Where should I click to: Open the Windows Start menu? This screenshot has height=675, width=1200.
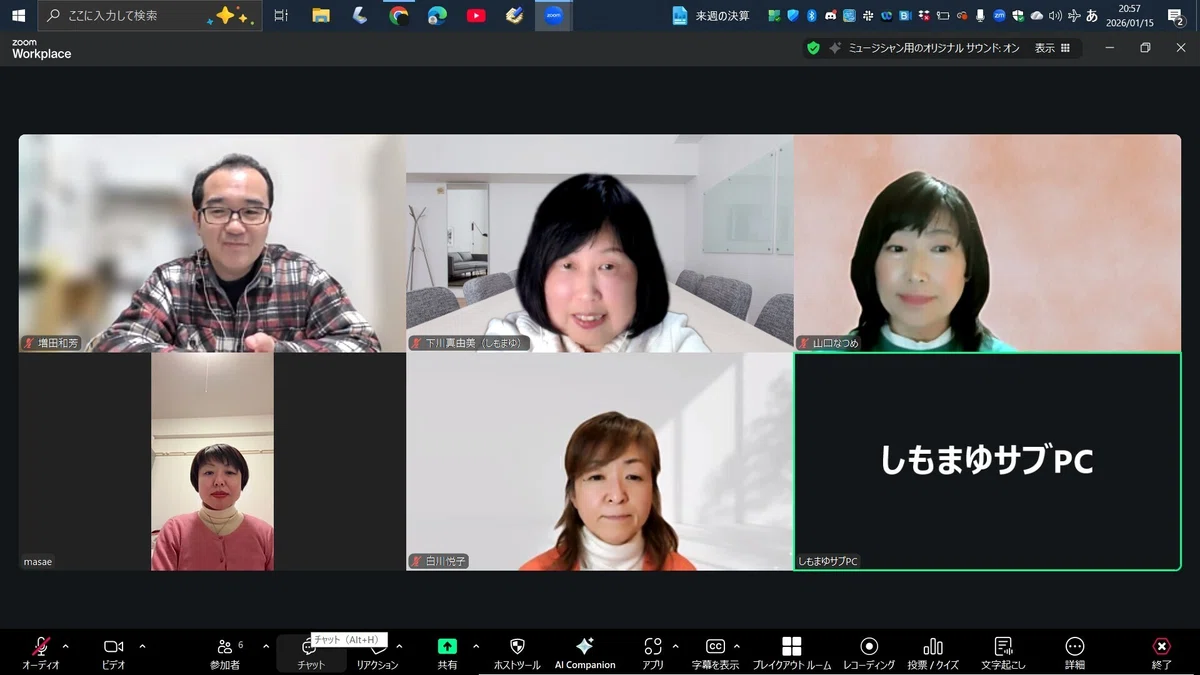click(x=18, y=15)
